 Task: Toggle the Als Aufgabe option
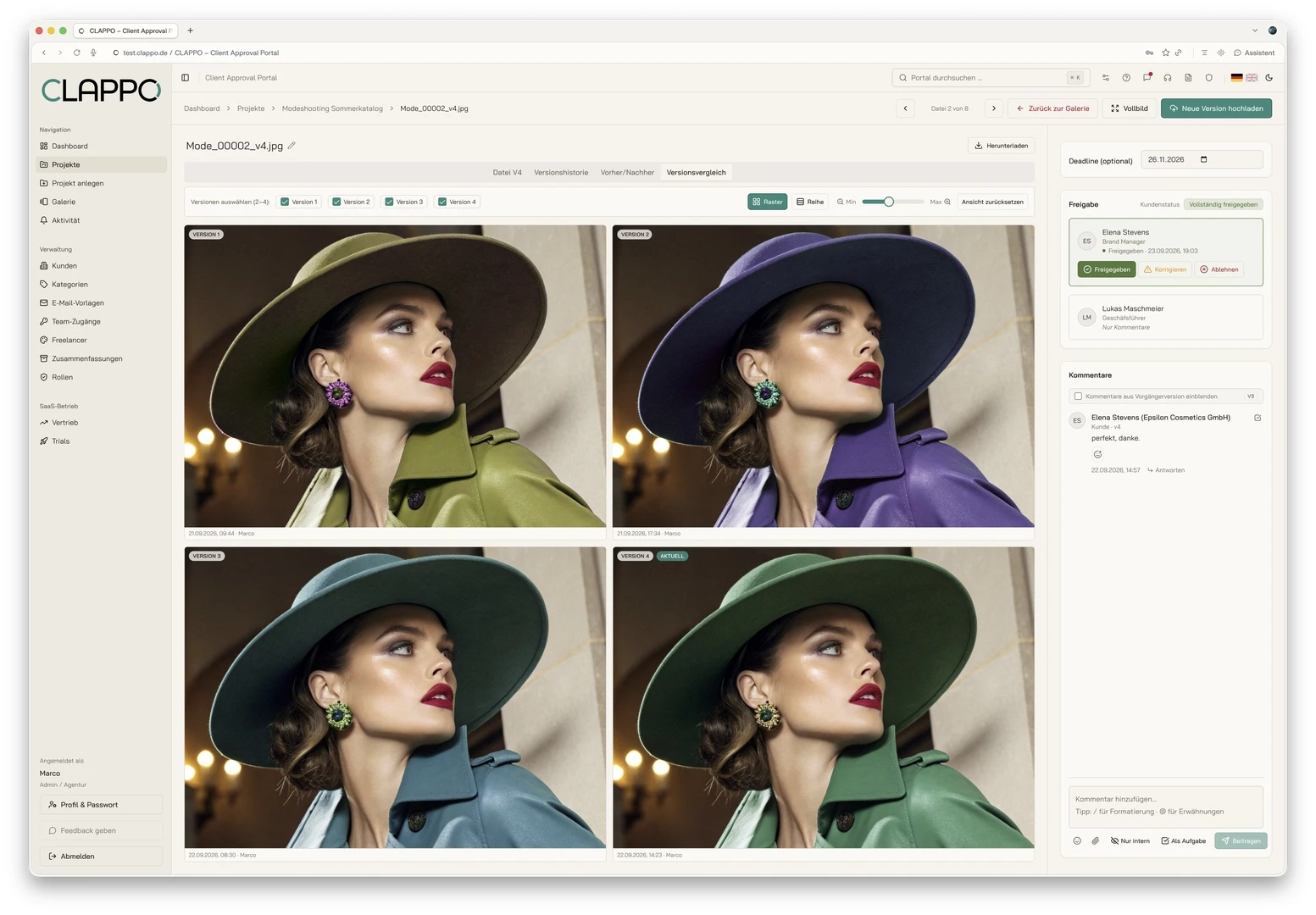pyautogui.click(x=1183, y=841)
